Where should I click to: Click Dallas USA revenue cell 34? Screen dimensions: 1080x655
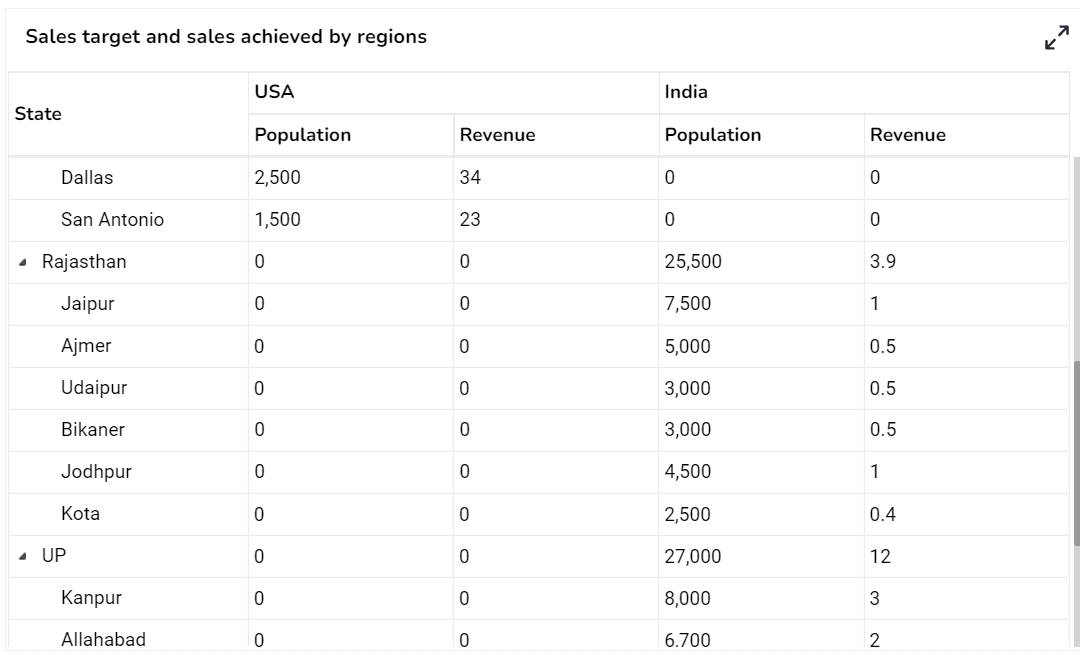point(470,178)
